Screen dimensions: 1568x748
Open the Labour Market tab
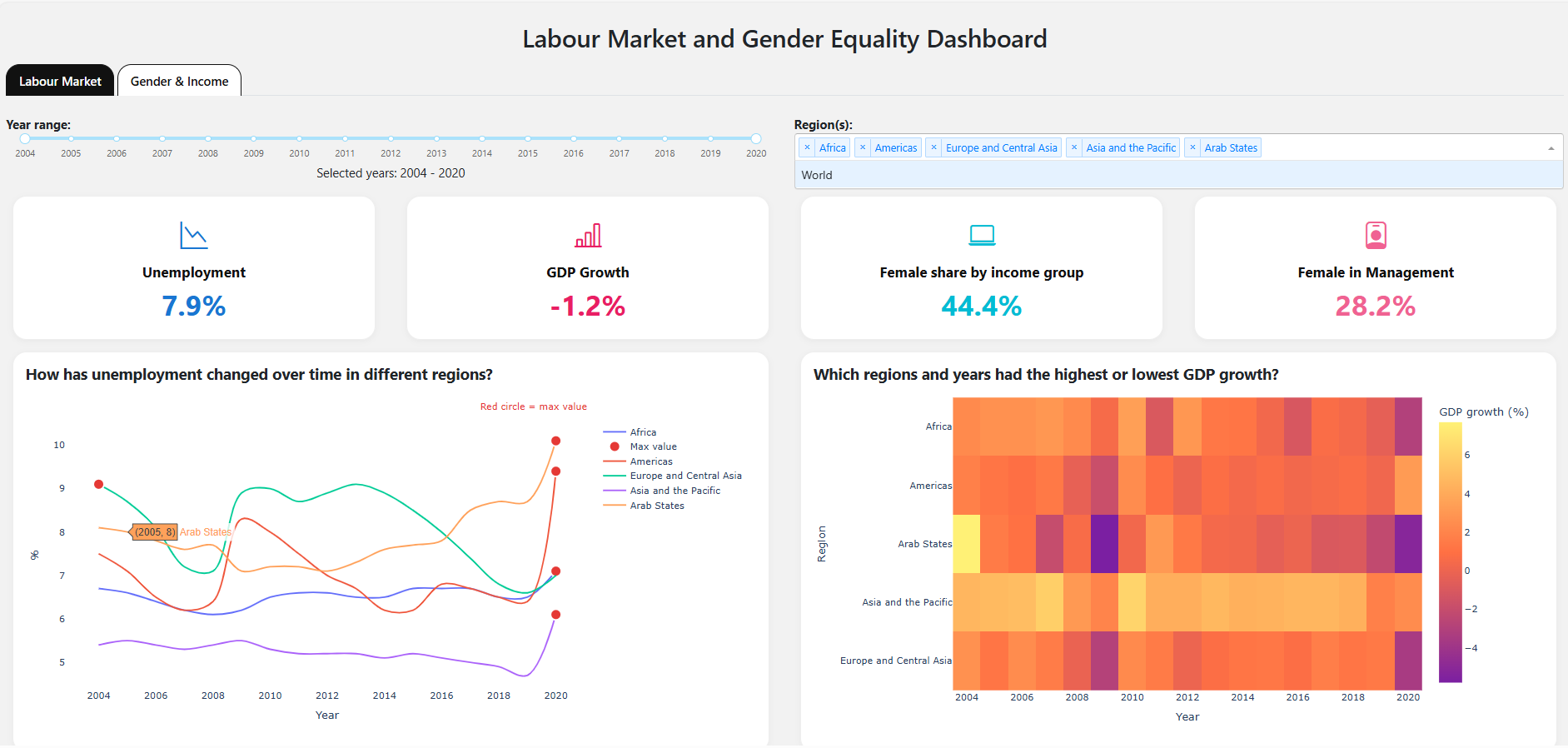click(x=60, y=81)
